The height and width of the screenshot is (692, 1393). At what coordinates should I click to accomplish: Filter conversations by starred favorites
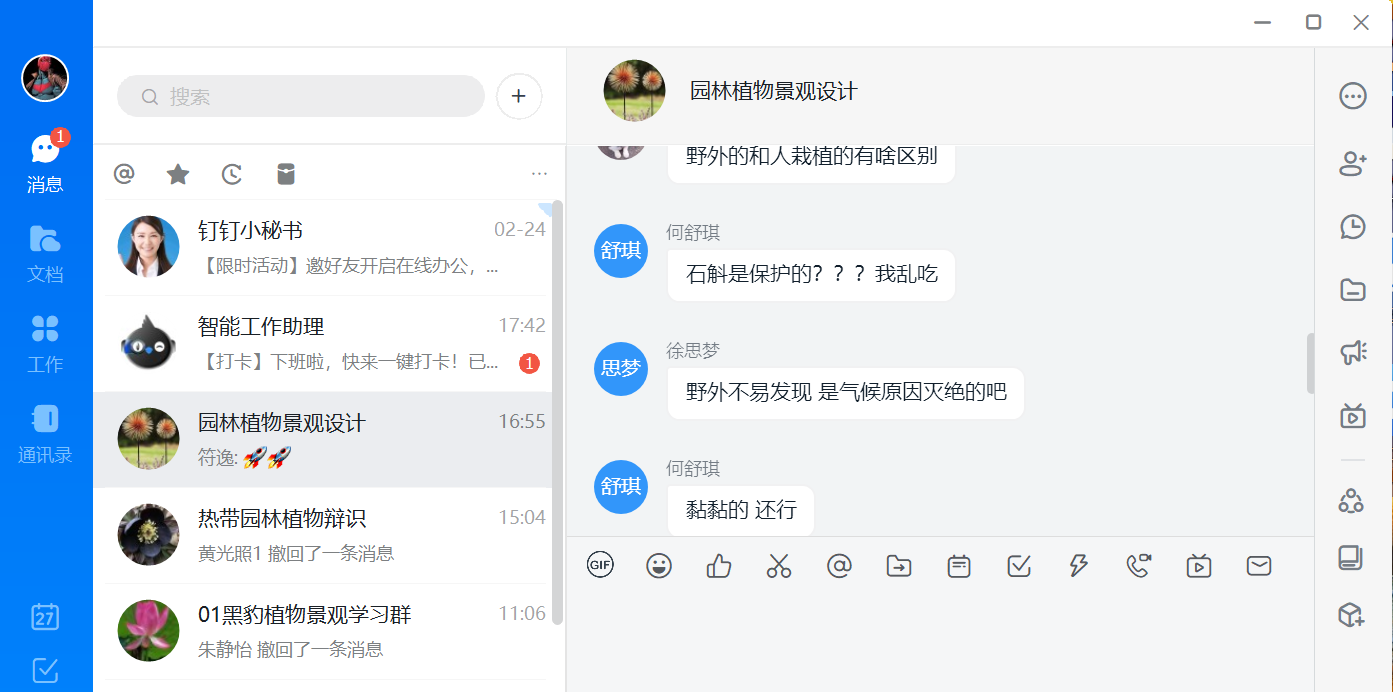(x=178, y=175)
